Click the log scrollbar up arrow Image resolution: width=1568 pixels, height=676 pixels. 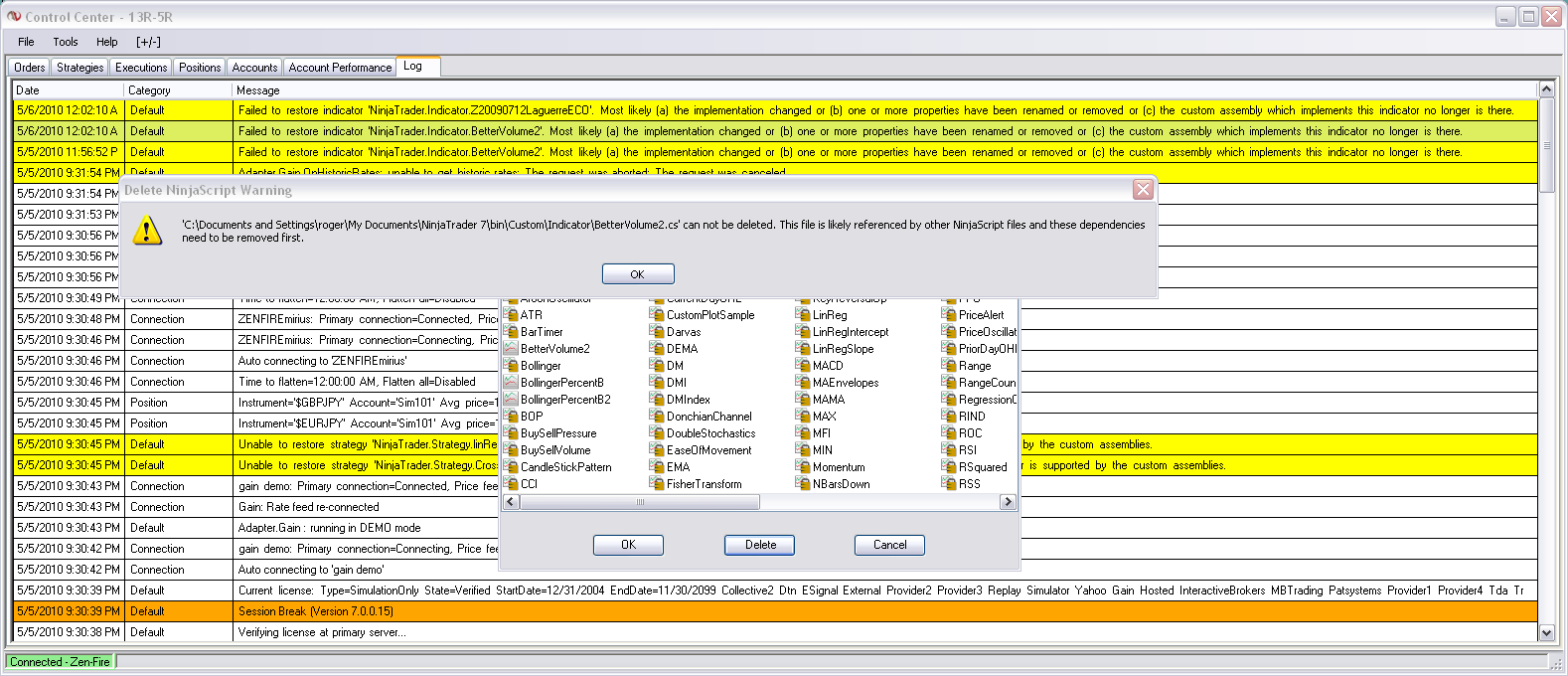coord(1546,89)
